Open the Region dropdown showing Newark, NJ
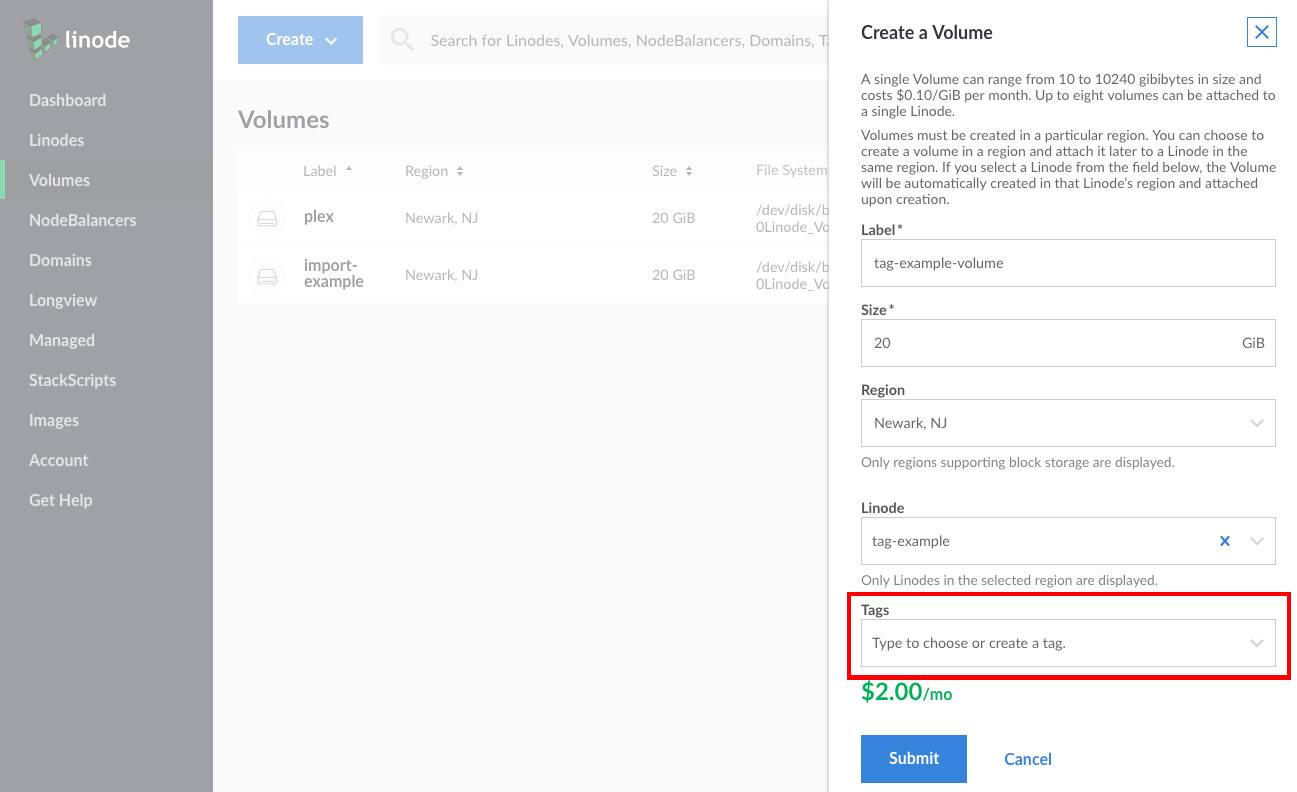Viewport: 1297px width, 792px height. (1068, 422)
